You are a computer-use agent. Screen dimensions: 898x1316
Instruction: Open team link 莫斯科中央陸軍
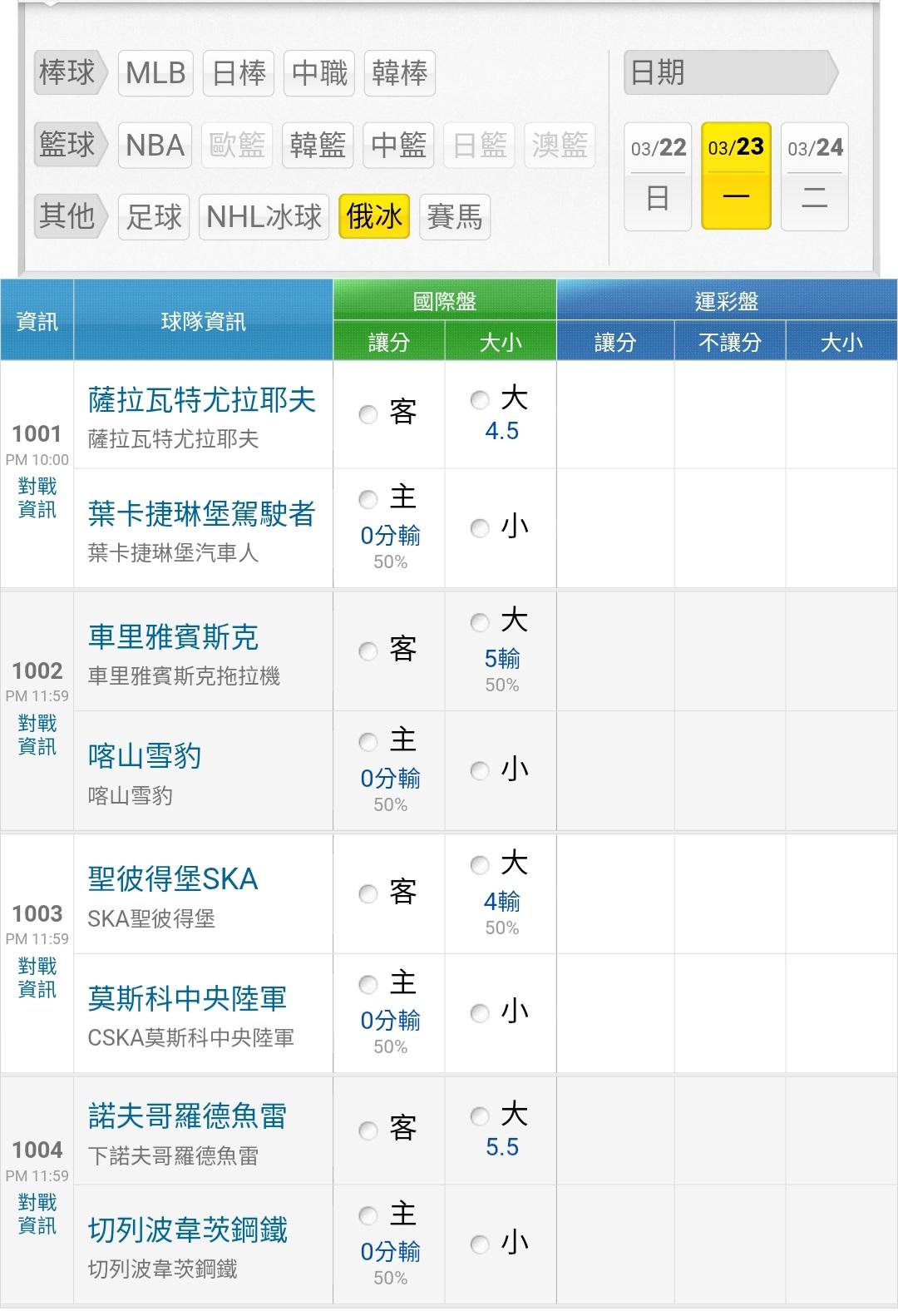click(187, 998)
